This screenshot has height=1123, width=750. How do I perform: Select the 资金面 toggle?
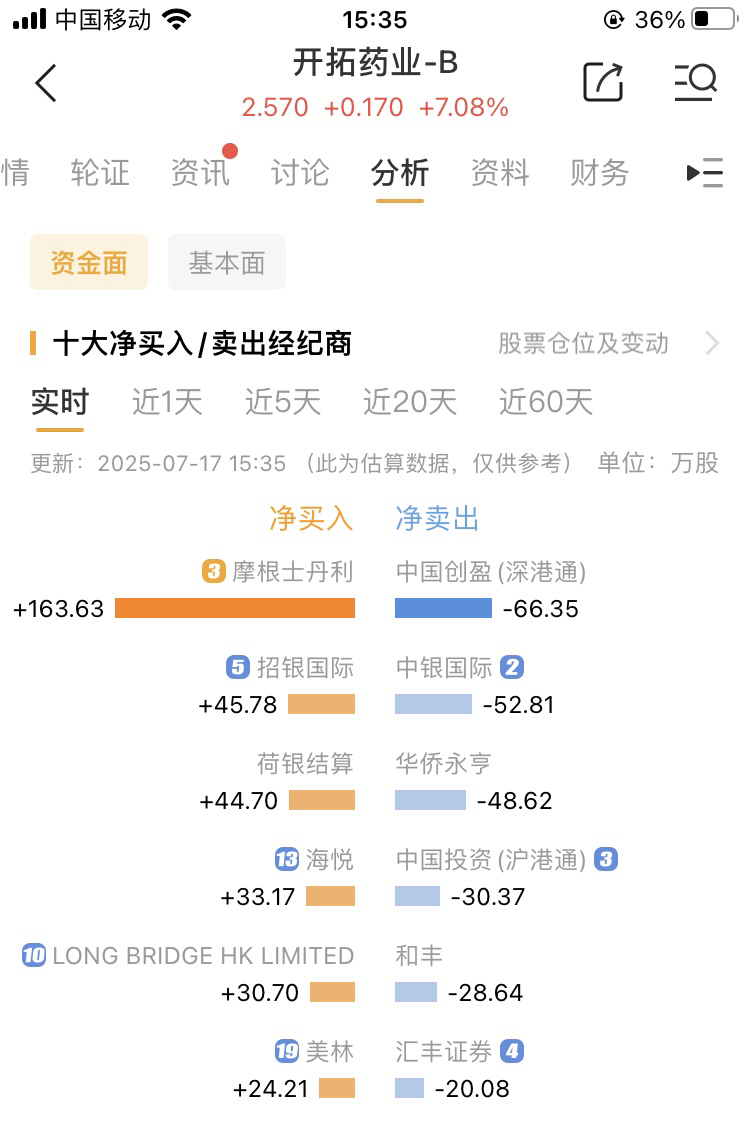[89, 262]
